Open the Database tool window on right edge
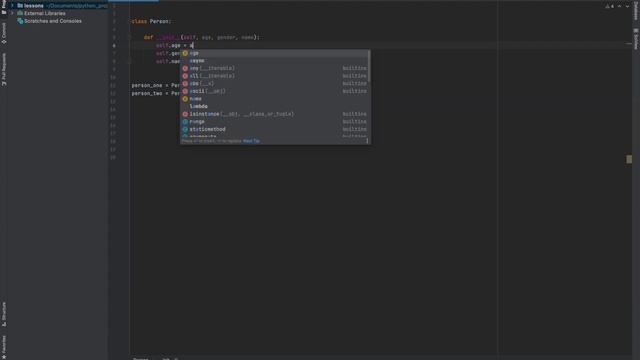This screenshot has height=360, width=640. pos(636,10)
